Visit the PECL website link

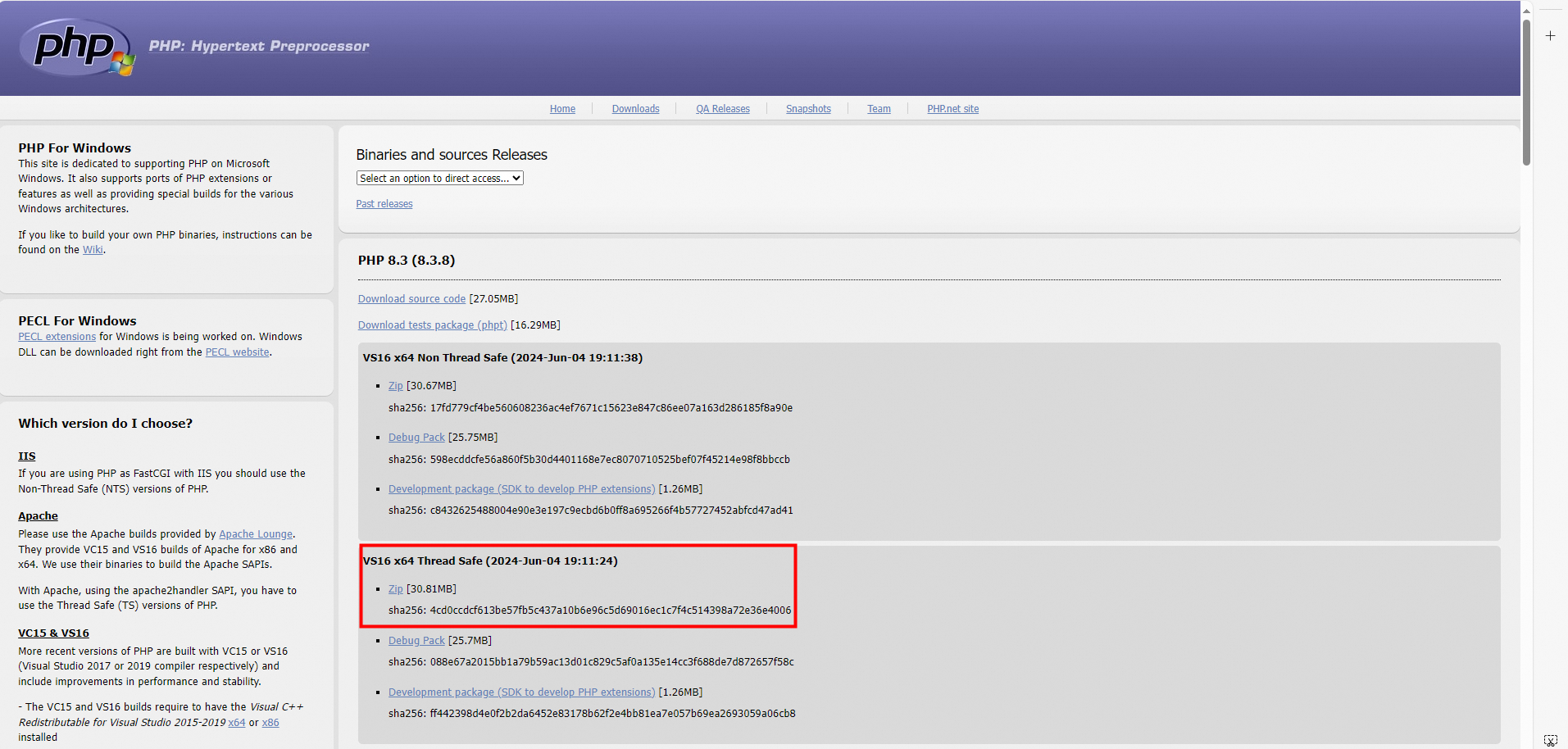237,352
